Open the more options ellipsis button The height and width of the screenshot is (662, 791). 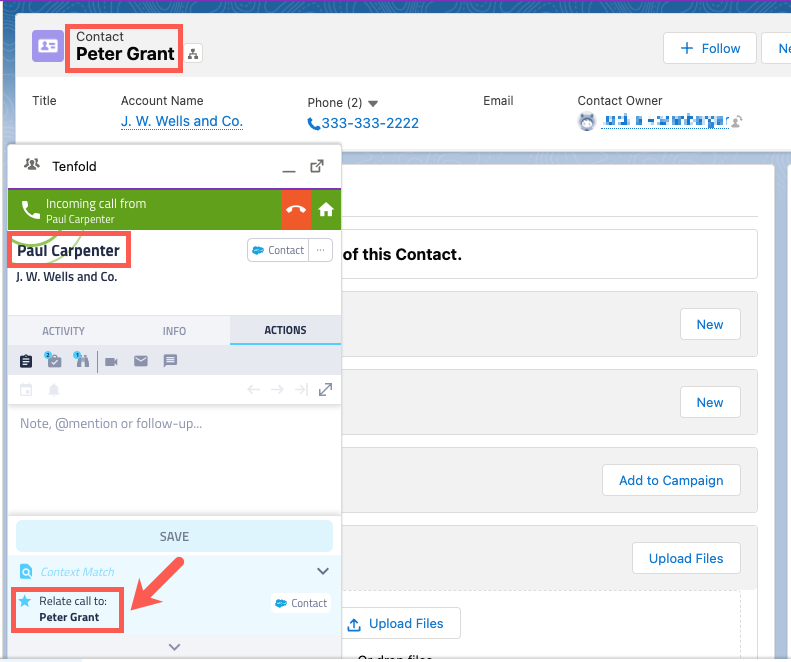[320, 250]
